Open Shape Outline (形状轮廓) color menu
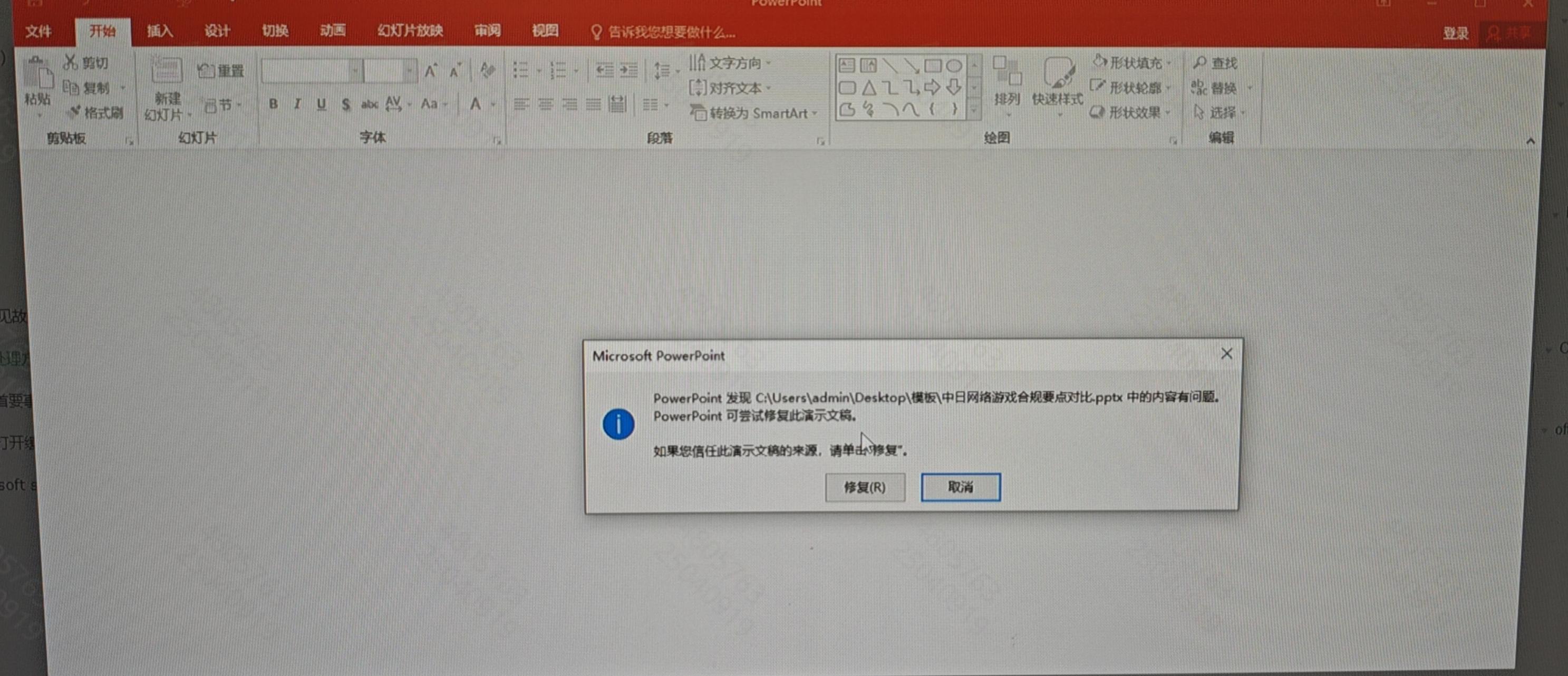 click(1131, 88)
